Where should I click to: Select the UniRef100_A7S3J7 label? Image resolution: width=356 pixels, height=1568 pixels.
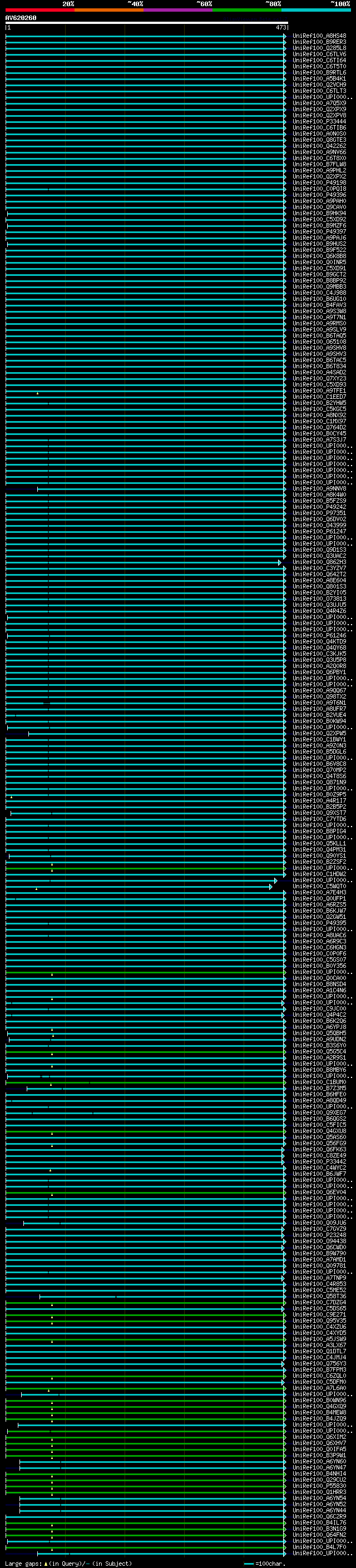point(319,440)
